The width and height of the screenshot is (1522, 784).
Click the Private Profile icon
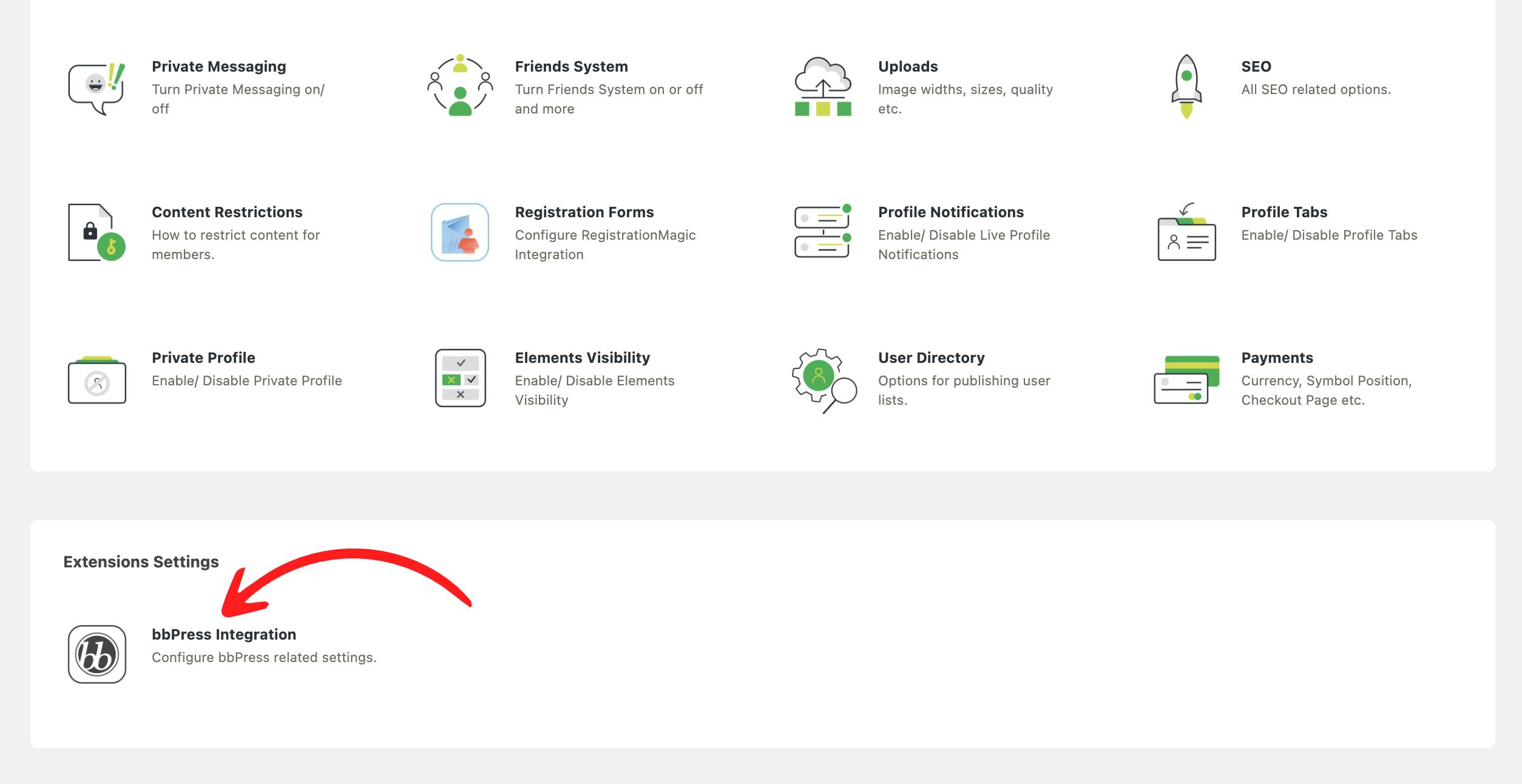[x=96, y=380]
